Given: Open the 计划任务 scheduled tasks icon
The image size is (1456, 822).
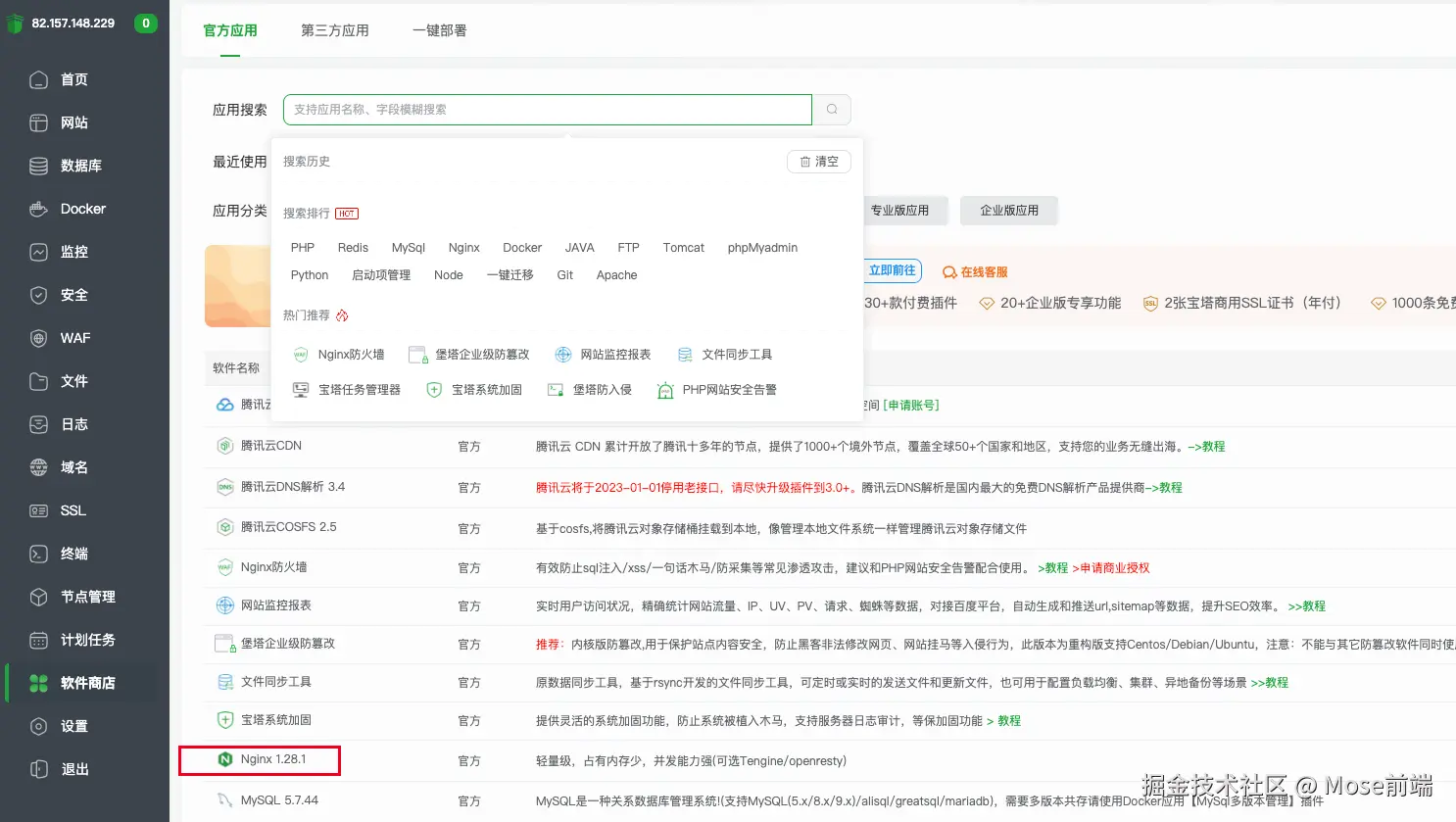Looking at the screenshot, I should (38, 640).
